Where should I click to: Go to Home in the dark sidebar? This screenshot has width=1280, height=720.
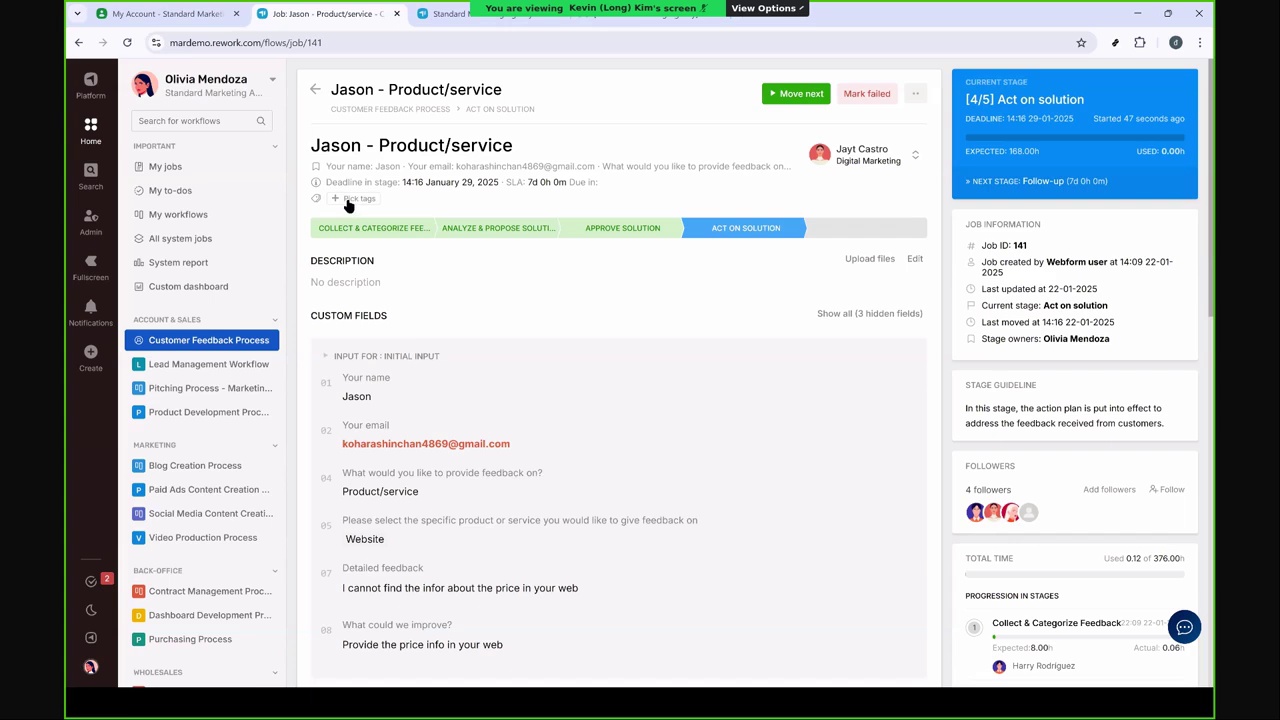90,130
